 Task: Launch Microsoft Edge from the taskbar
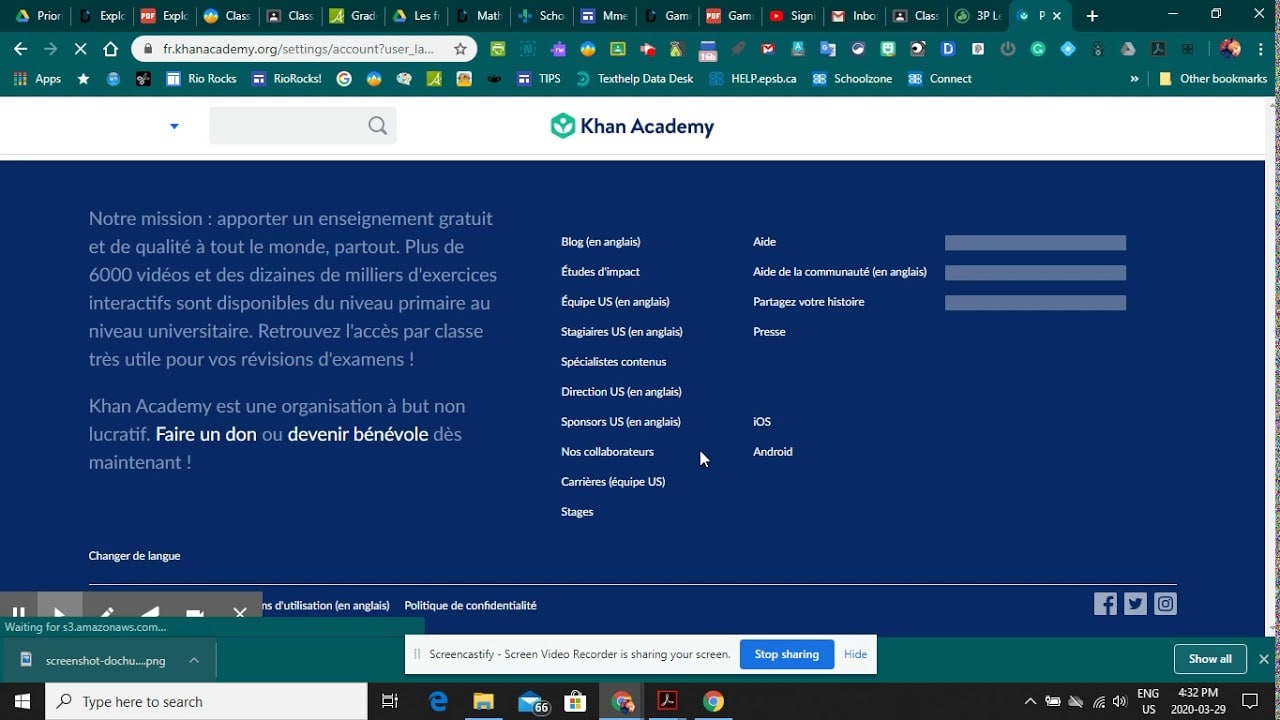(x=438, y=701)
